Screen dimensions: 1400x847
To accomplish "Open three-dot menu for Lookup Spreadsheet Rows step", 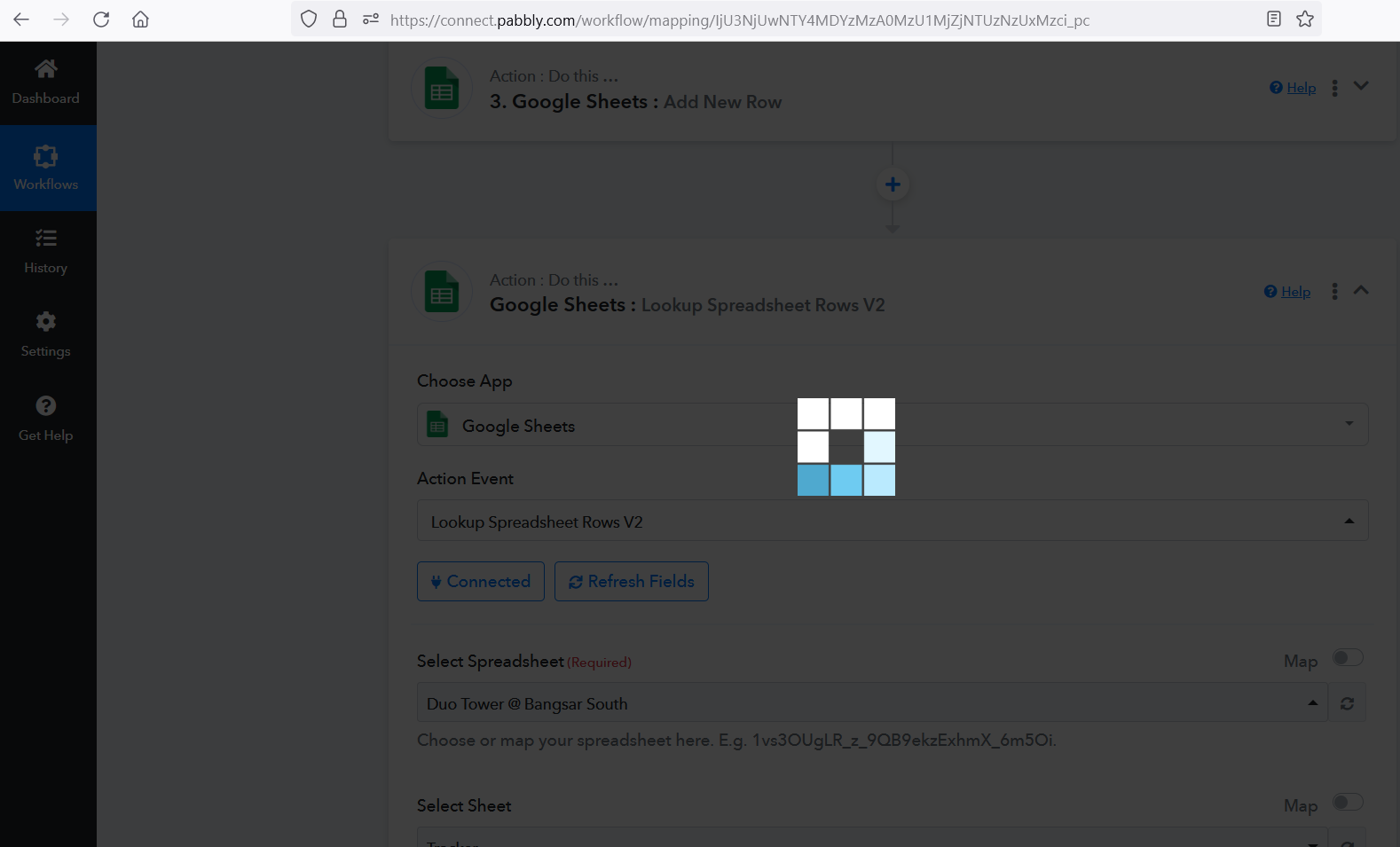I will [x=1334, y=292].
